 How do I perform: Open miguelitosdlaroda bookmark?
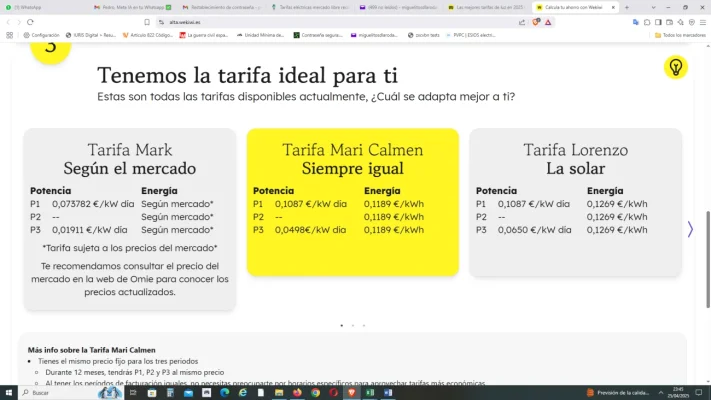coord(374,35)
